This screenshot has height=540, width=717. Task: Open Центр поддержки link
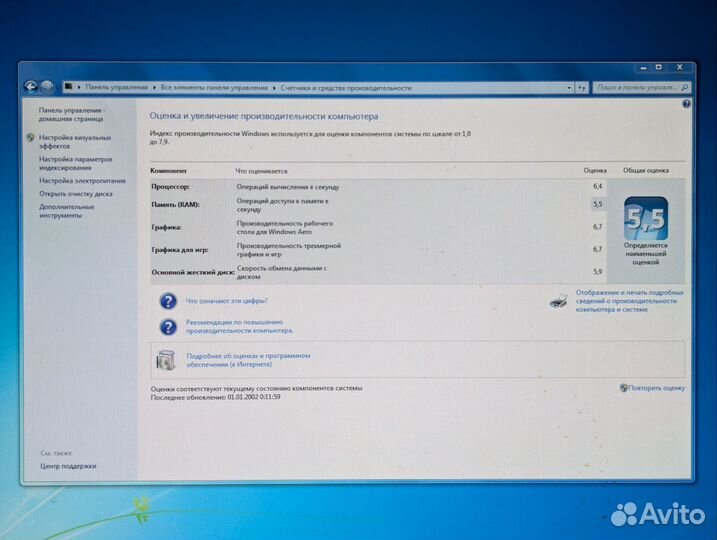(68, 466)
